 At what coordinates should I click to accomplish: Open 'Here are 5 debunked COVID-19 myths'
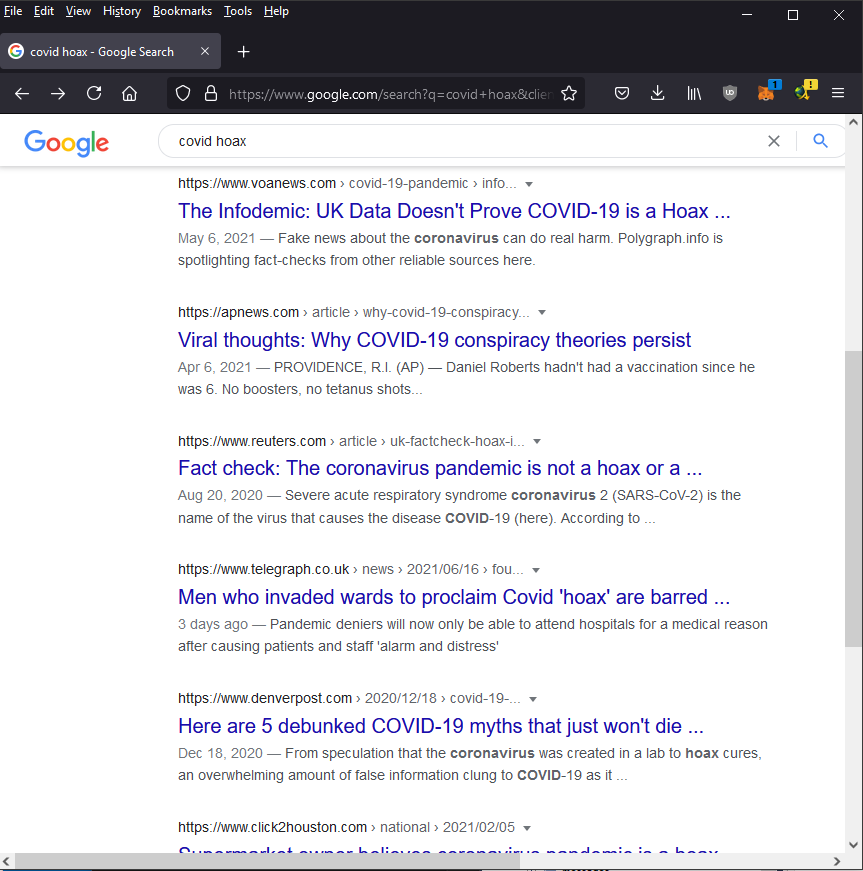[441, 726]
